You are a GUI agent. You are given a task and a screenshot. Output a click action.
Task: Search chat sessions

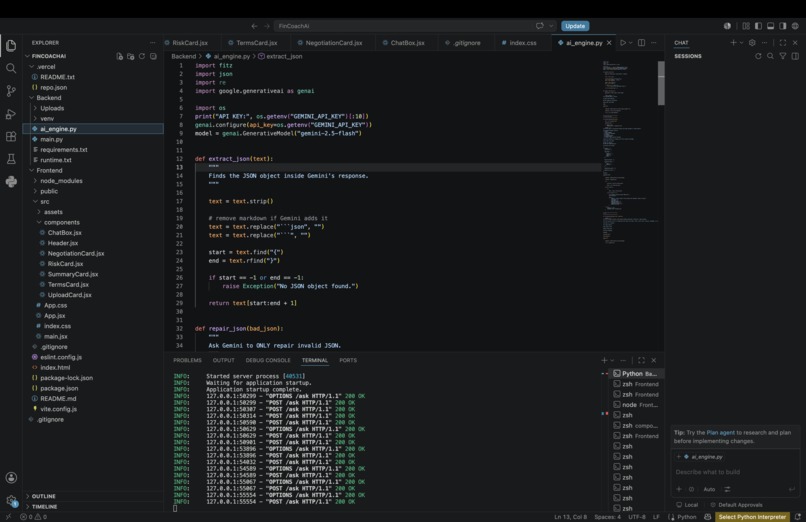pos(770,57)
